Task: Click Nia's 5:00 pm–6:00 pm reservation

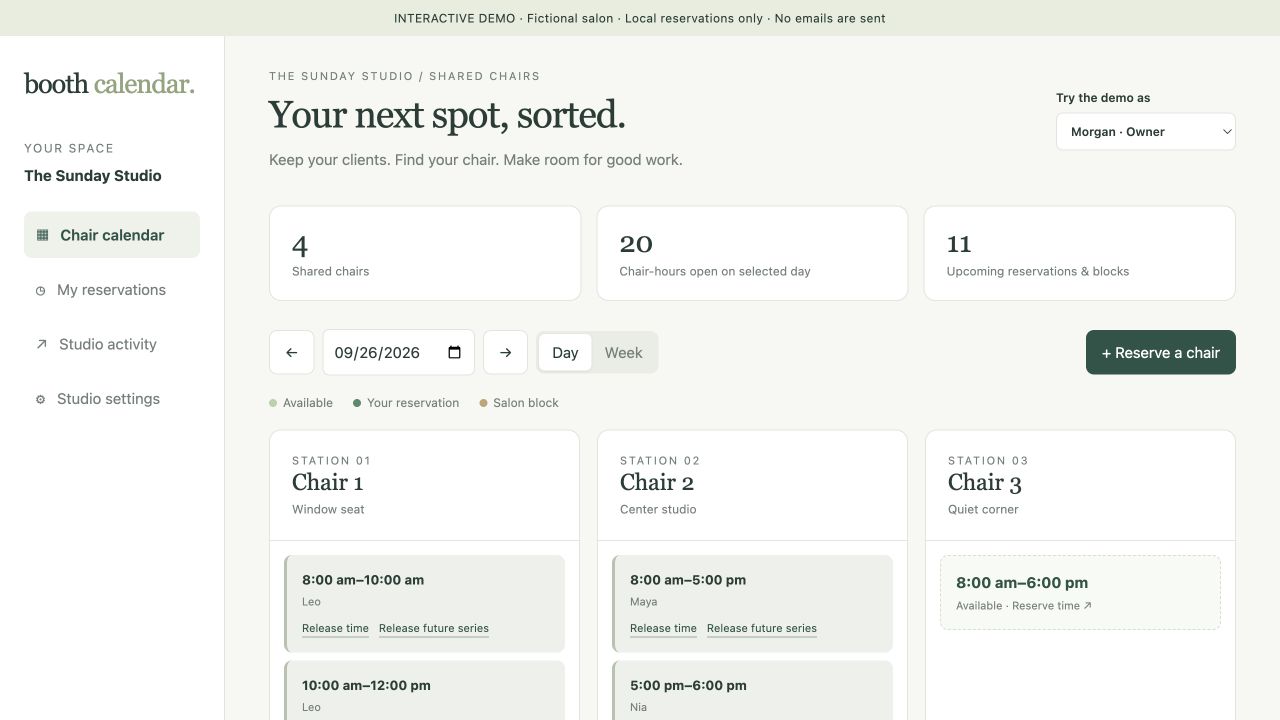Action: pyautogui.click(x=752, y=692)
